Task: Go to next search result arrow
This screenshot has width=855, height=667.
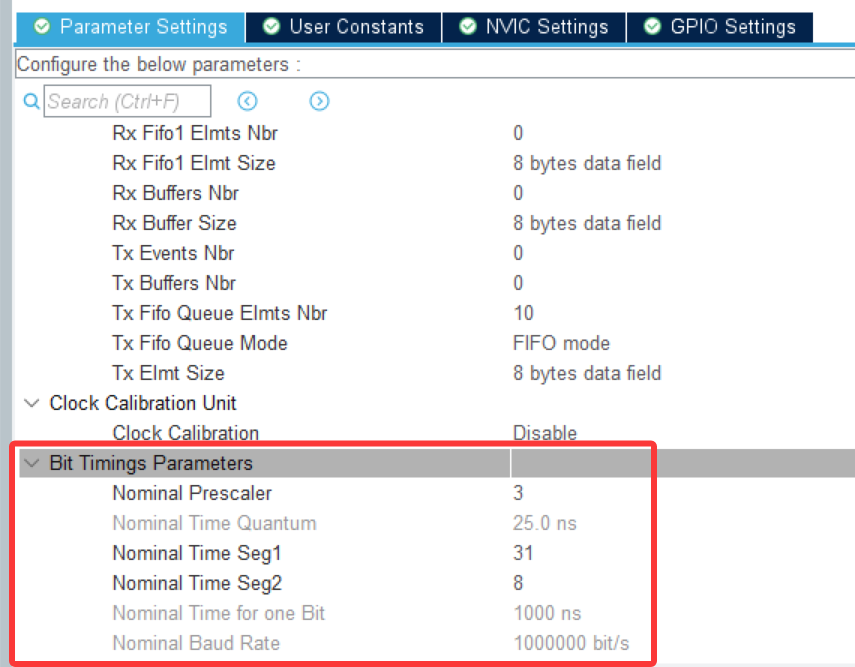Action: [319, 101]
